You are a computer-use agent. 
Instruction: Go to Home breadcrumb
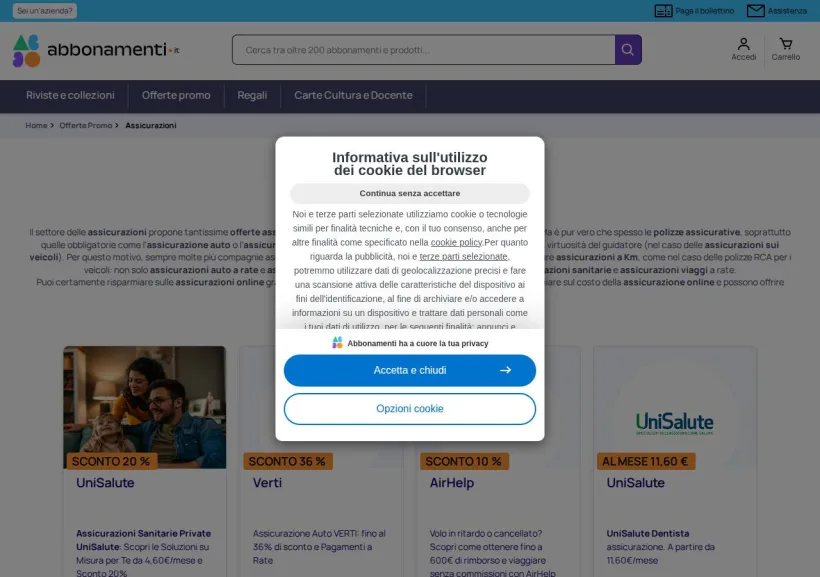tap(36, 126)
